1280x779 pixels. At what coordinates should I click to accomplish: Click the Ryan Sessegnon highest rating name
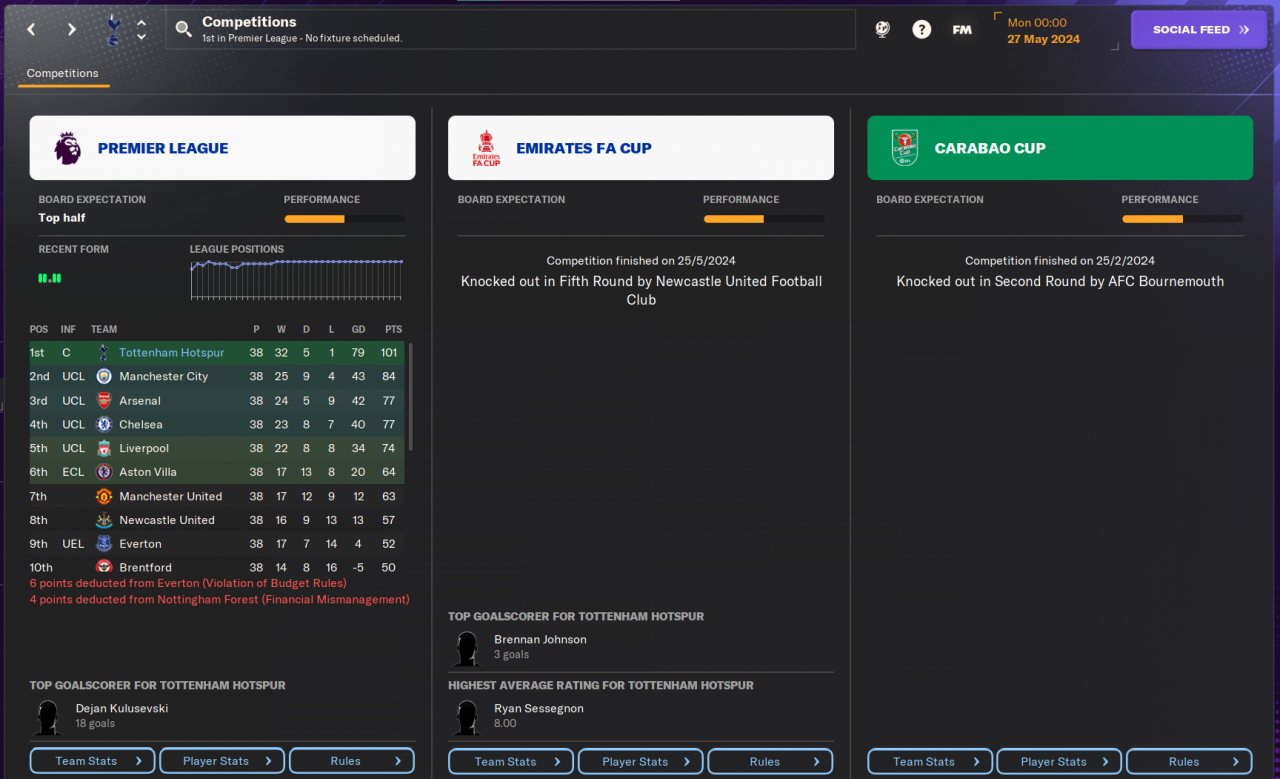pyautogui.click(x=539, y=708)
